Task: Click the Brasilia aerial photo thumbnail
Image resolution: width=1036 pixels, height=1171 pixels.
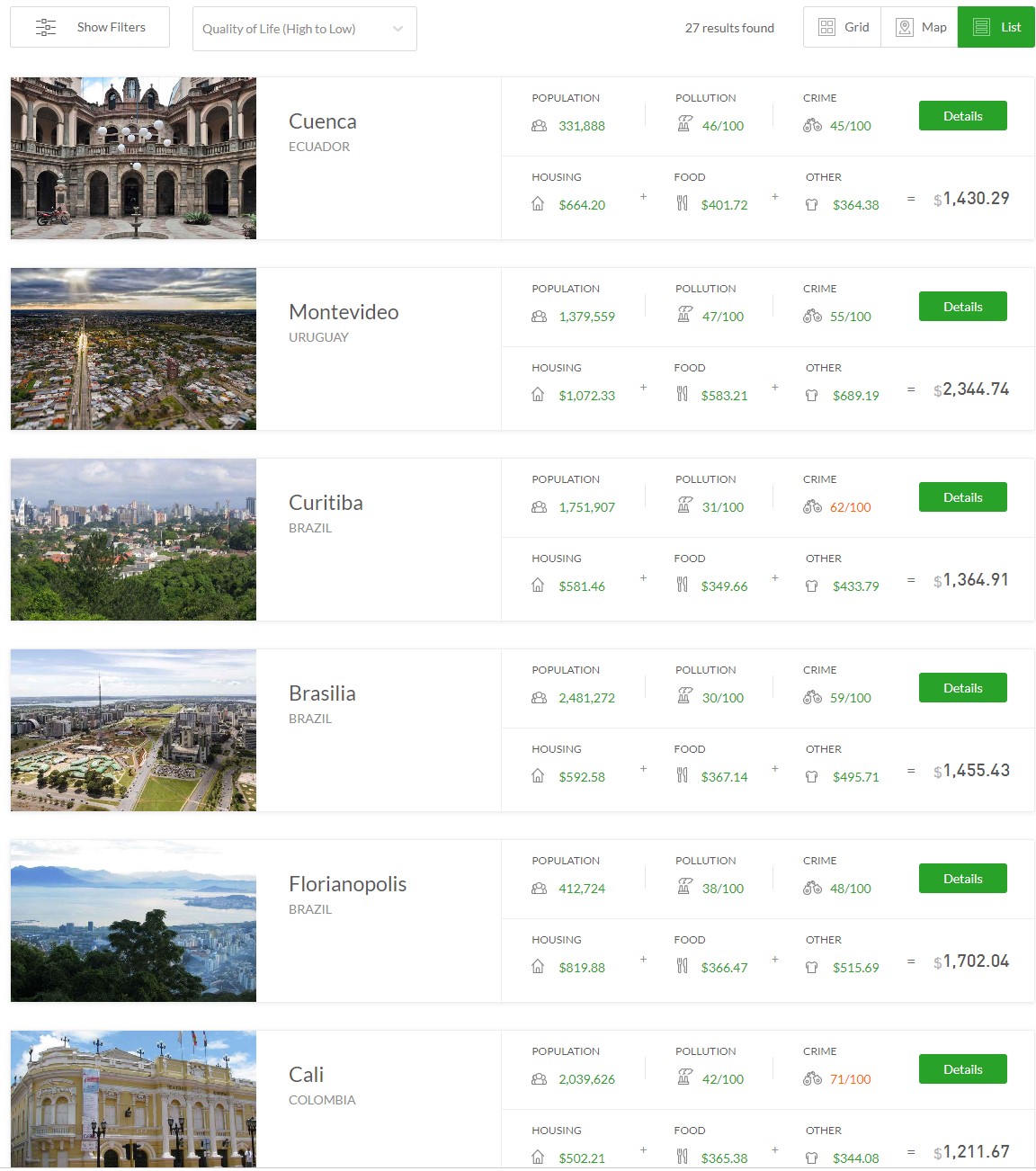Action: pyautogui.click(x=133, y=730)
